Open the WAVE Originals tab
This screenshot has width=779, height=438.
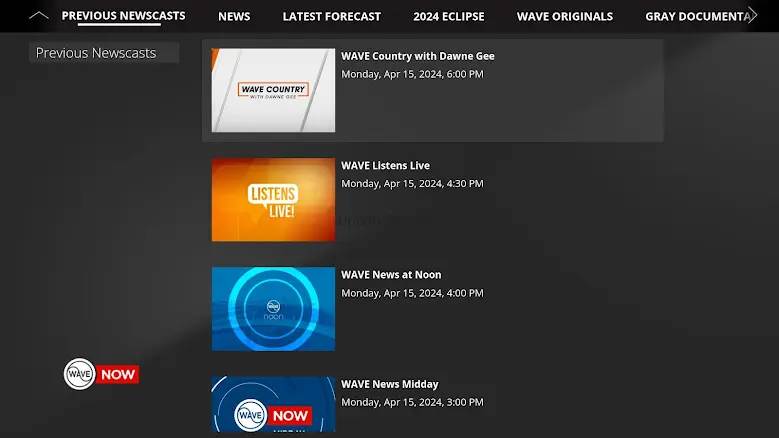point(564,16)
